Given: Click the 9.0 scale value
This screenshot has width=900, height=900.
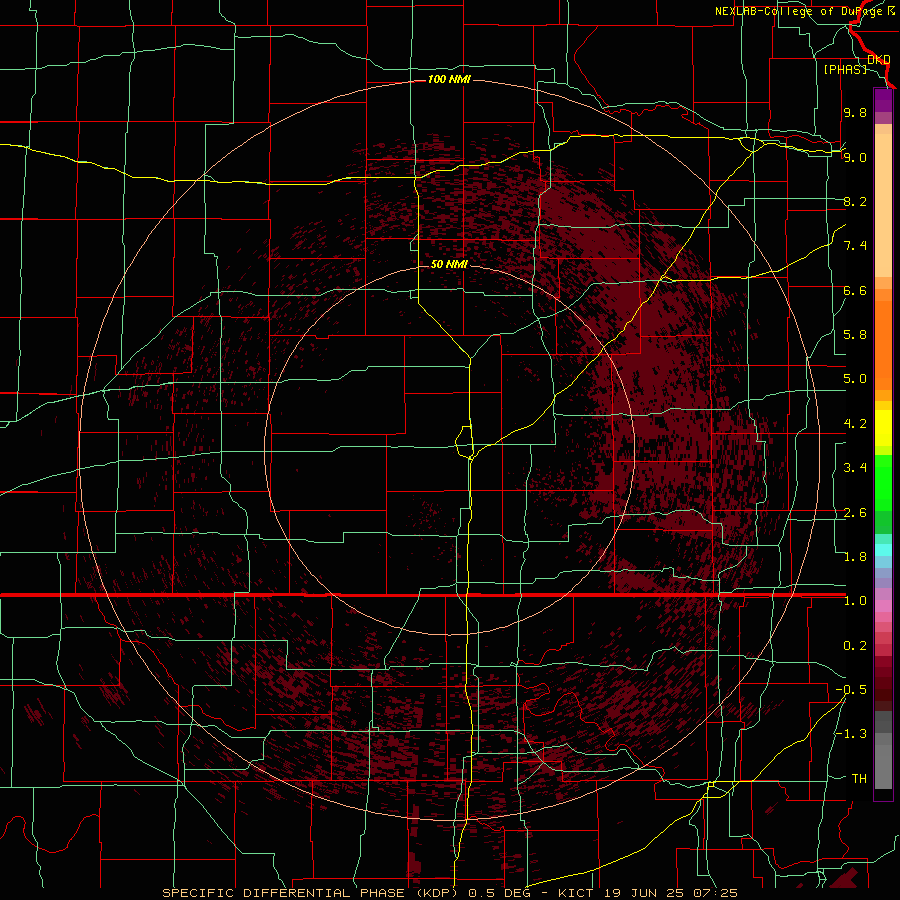Looking at the screenshot, I should (x=855, y=157).
